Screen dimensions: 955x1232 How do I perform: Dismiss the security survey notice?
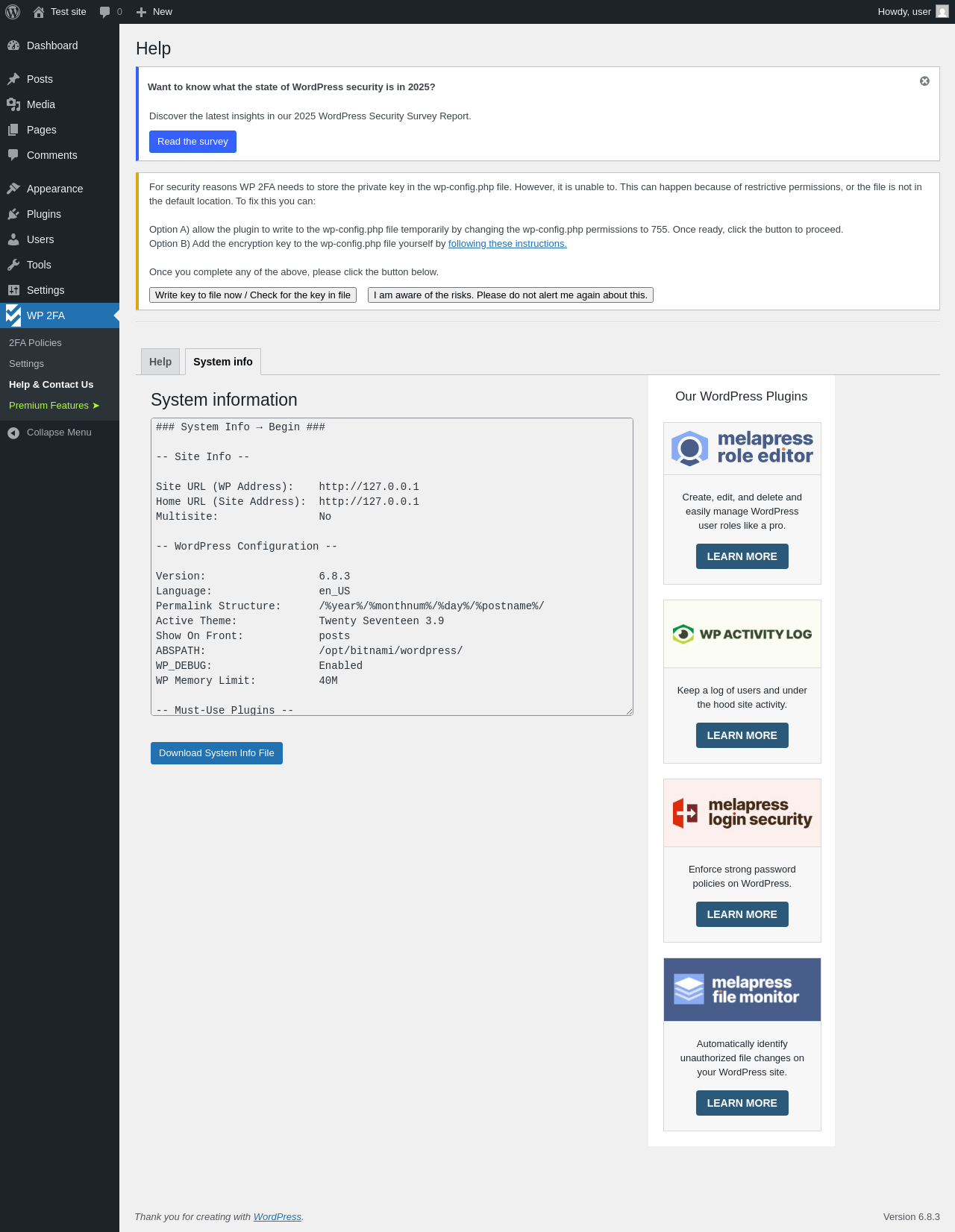coord(924,81)
